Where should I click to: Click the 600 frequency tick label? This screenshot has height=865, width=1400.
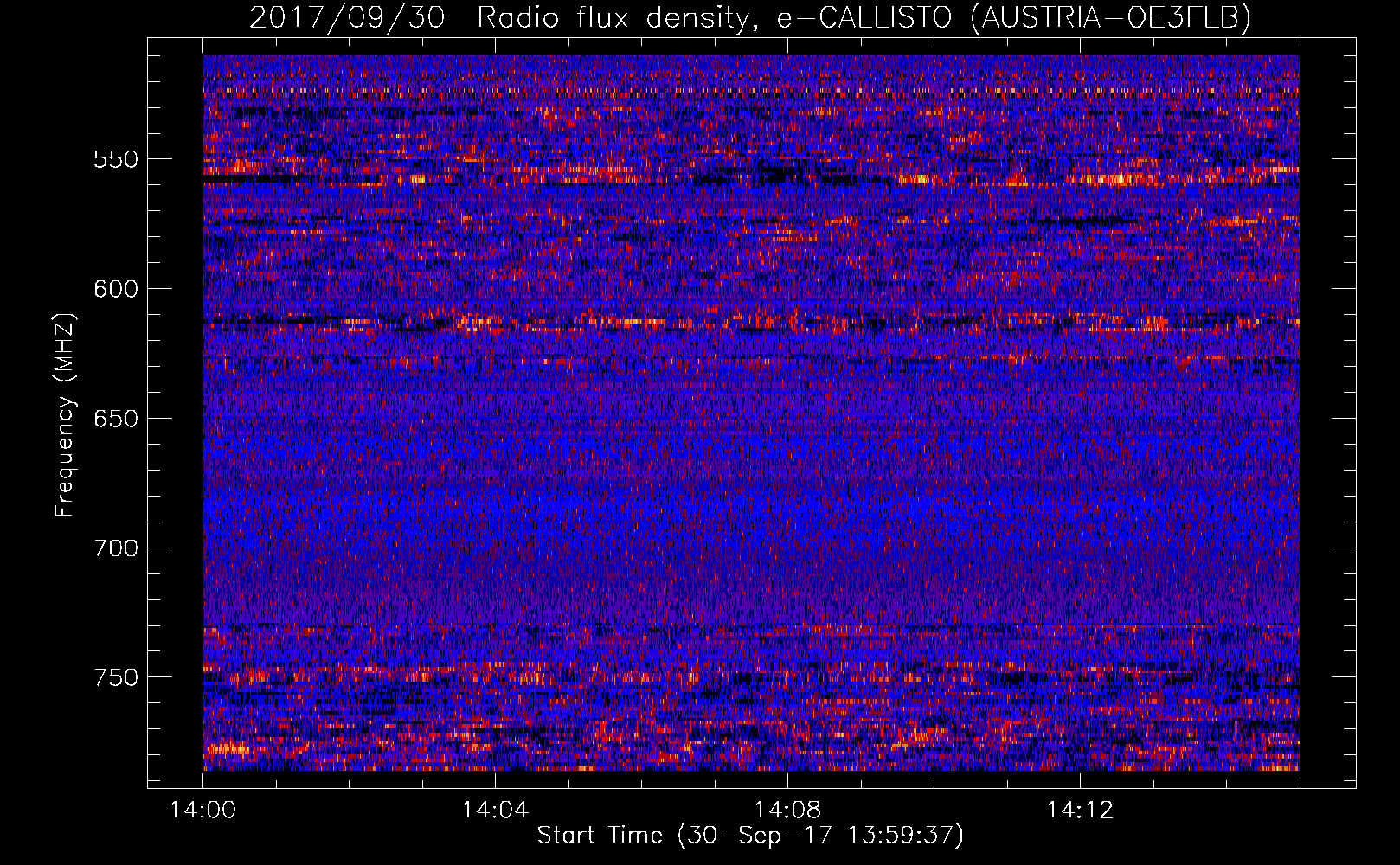pyautogui.click(x=116, y=289)
